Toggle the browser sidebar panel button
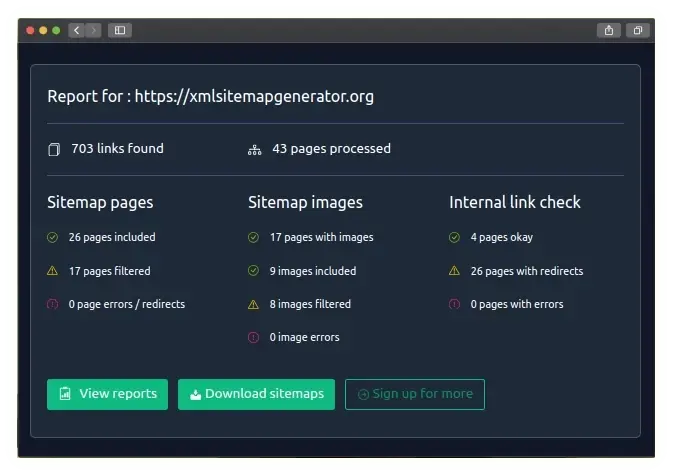The height and width of the screenshot is (476, 673). [x=120, y=30]
